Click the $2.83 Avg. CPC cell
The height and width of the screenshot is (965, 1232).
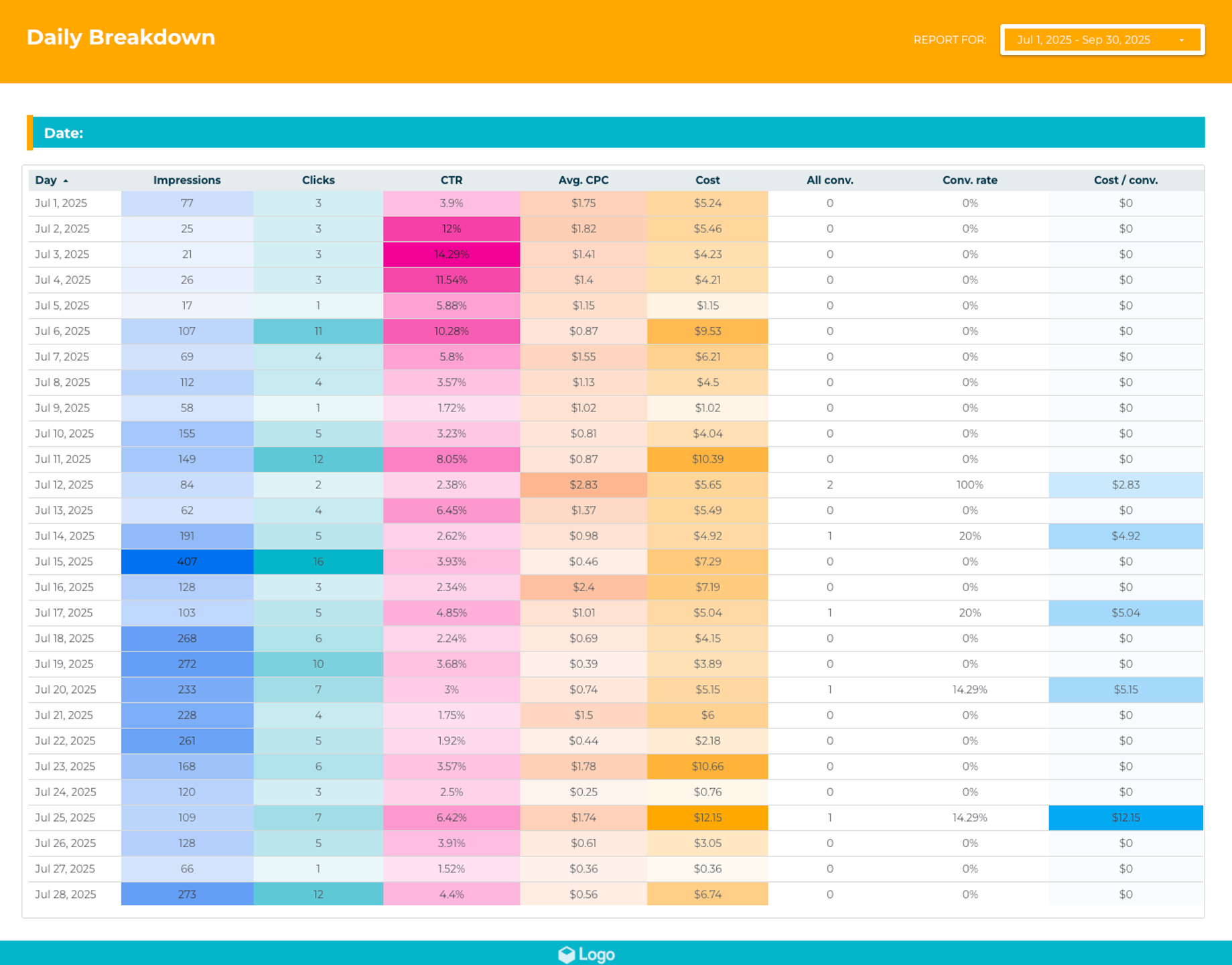(584, 485)
